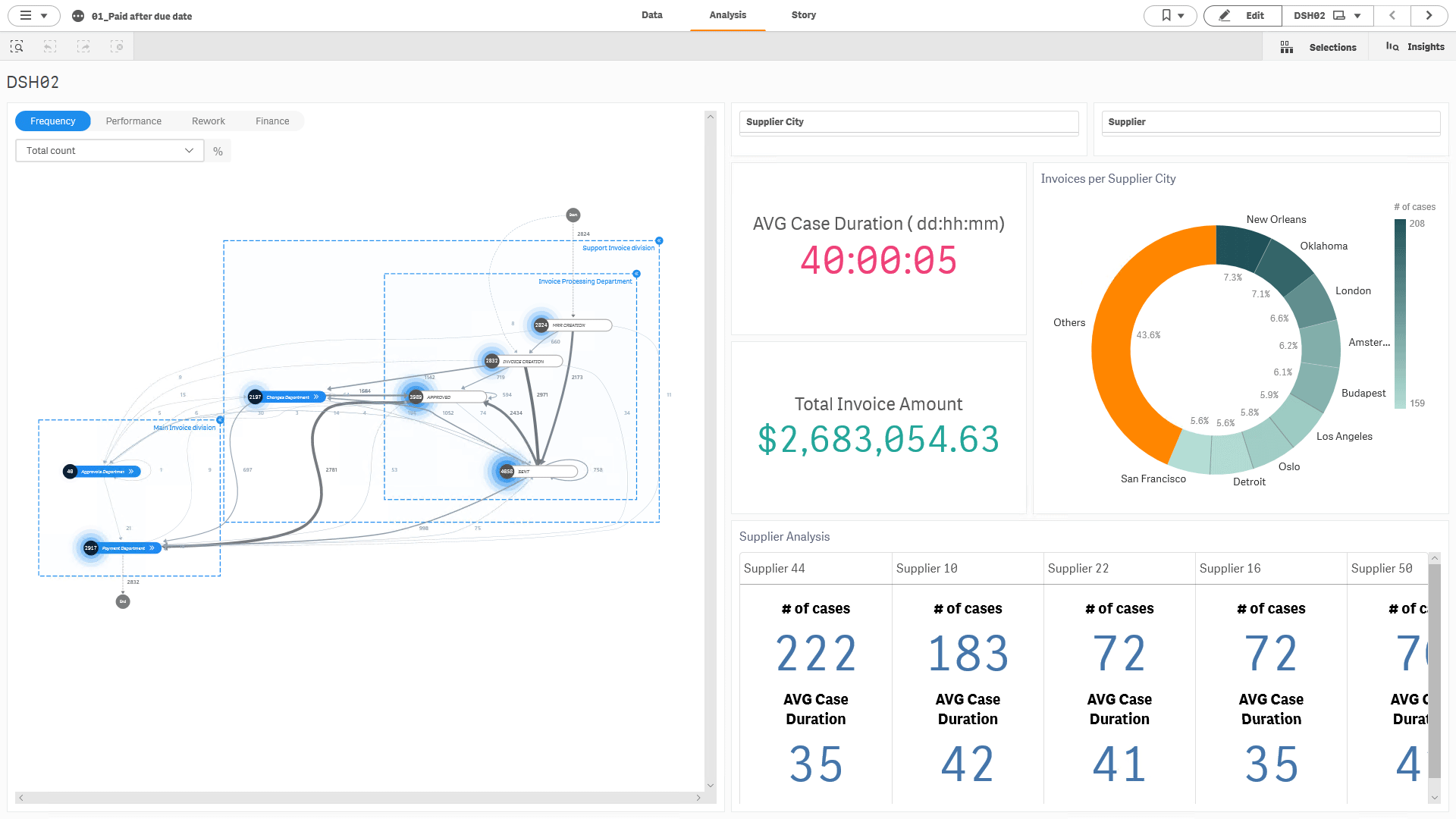Click the left arrow of horizontal process scrollbar
The width and height of the screenshot is (1456, 819).
pyautogui.click(x=21, y=798)
